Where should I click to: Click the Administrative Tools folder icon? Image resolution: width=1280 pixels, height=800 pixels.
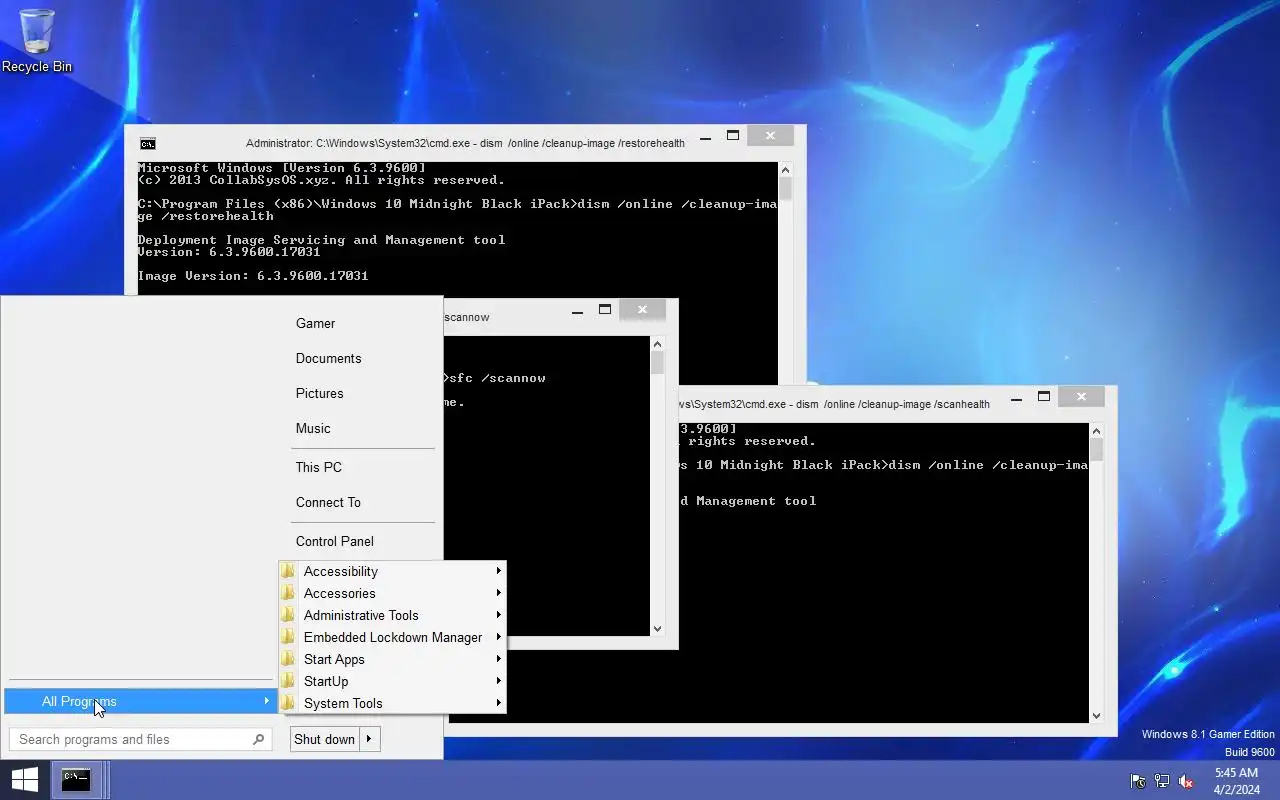tap(288, 615)
